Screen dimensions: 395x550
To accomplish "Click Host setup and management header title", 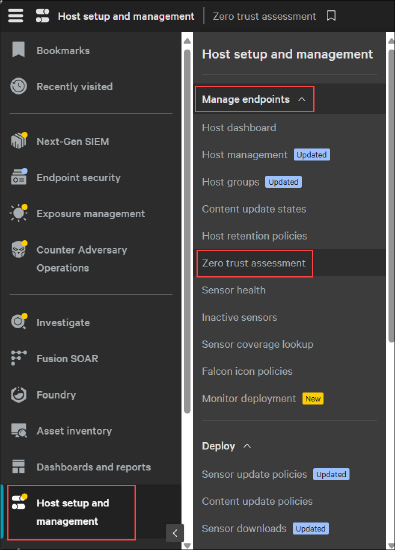I will coord(126,16).
